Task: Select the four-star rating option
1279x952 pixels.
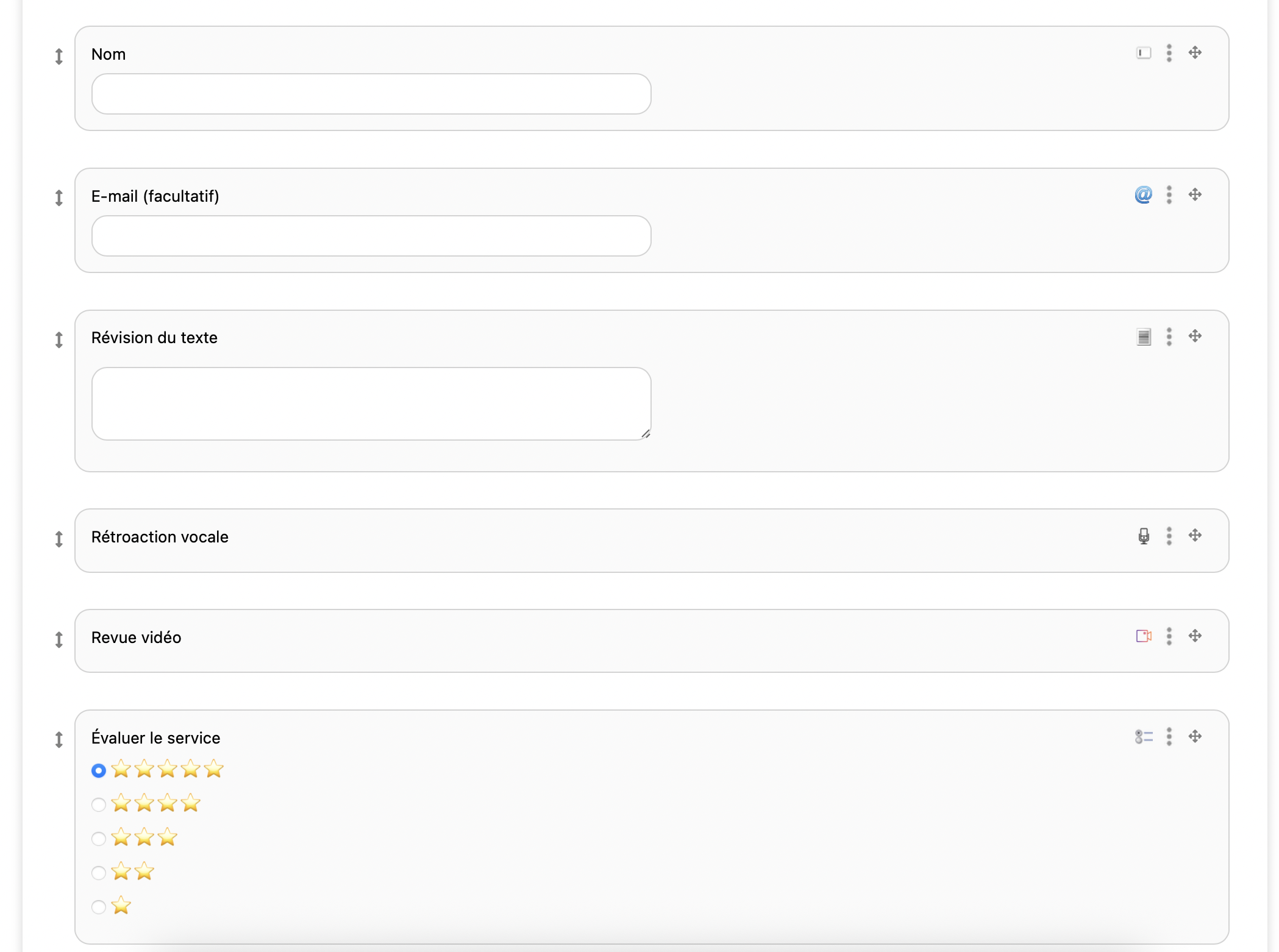Action: click(99, 805)
